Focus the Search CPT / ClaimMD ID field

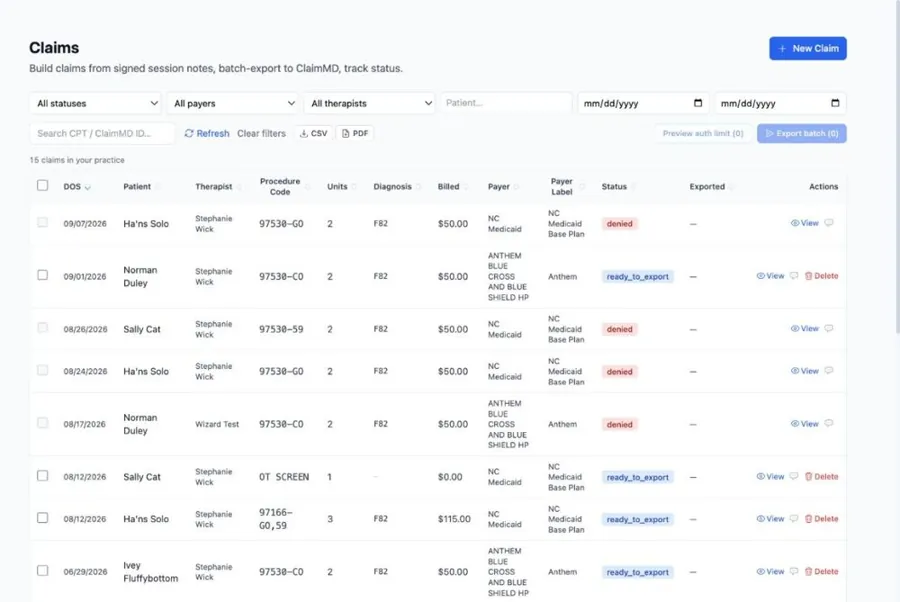[x=102, y=133]
